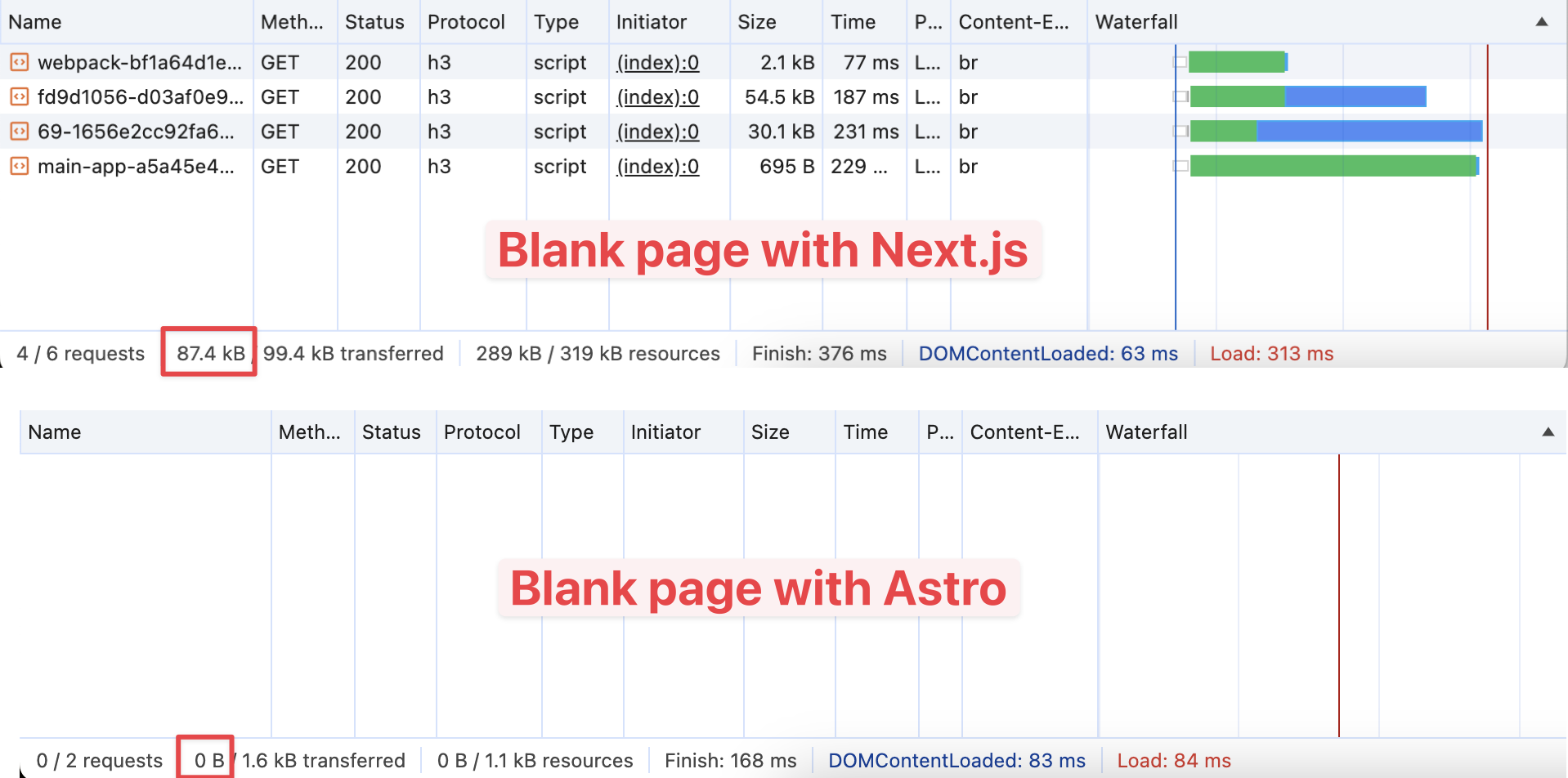Click the script icon beside webpack-bf1a64d1e
1568x778 pixels.
(19, 62)
